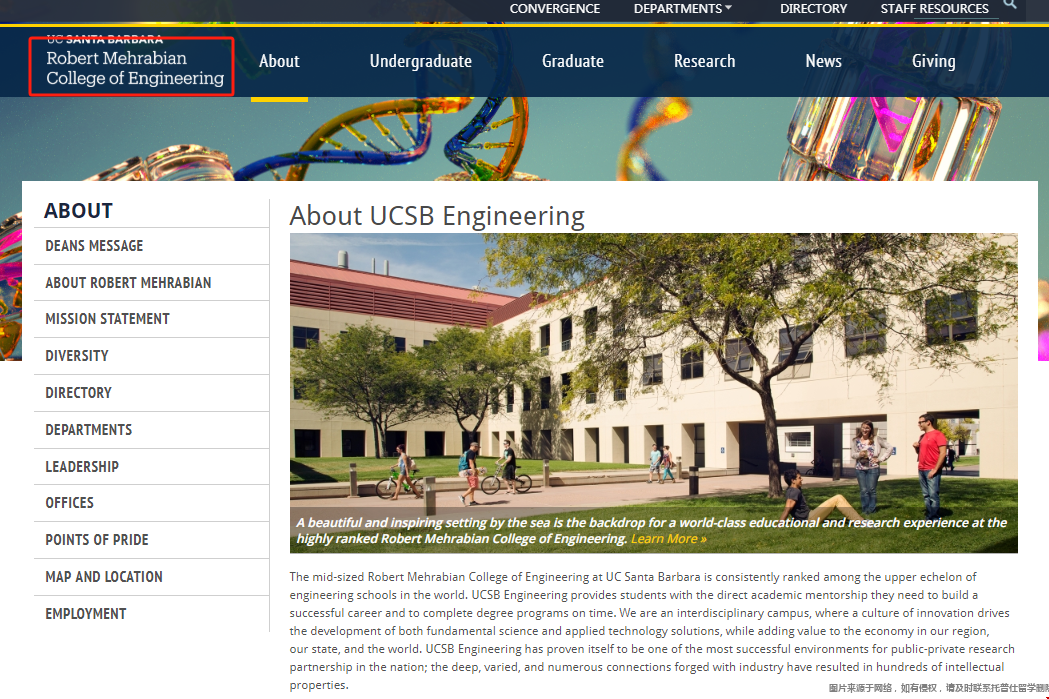
Task: Click the search magnifier icon
Action: (x=1010, y=5)
